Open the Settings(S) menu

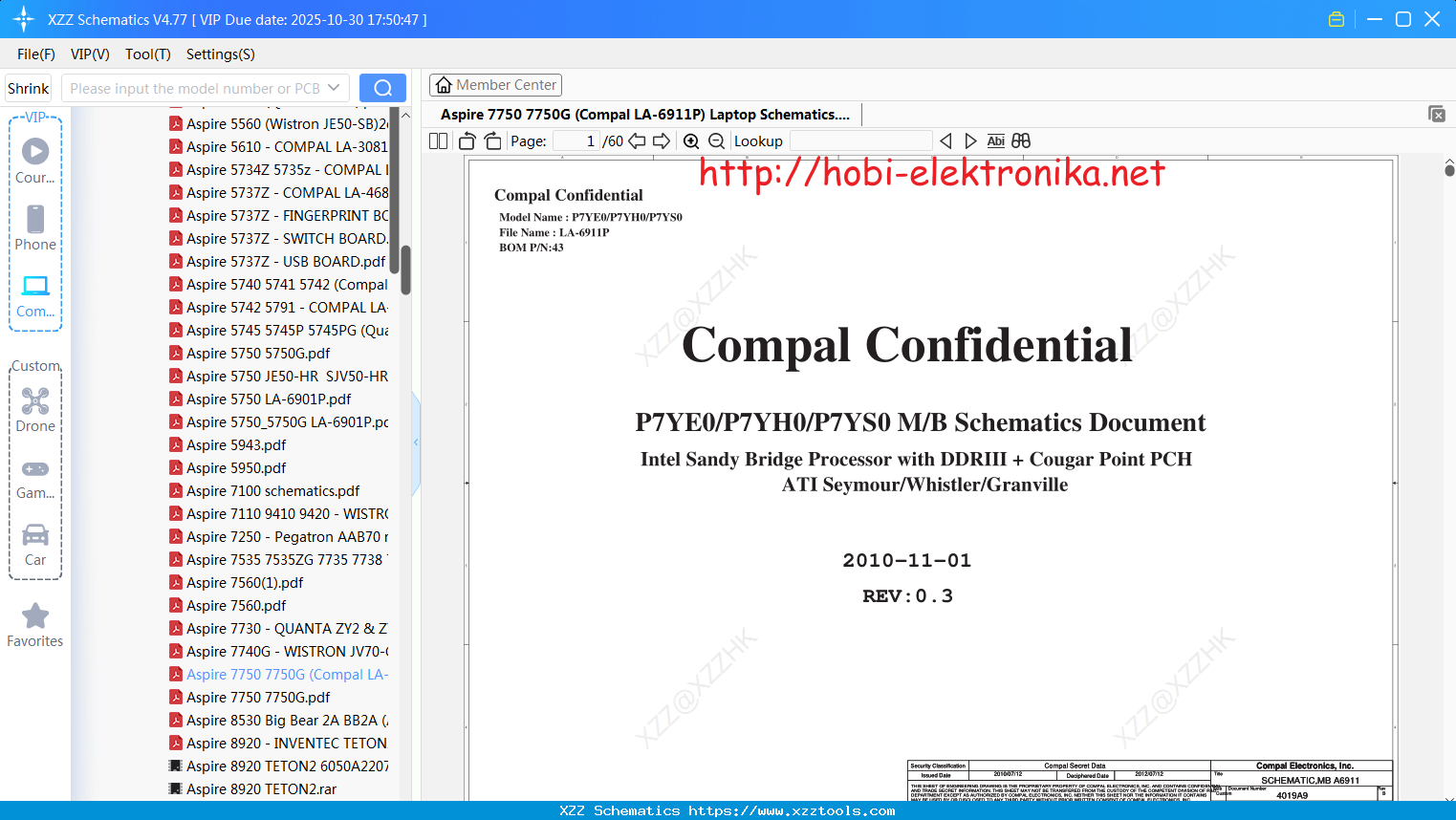(221, 54)
